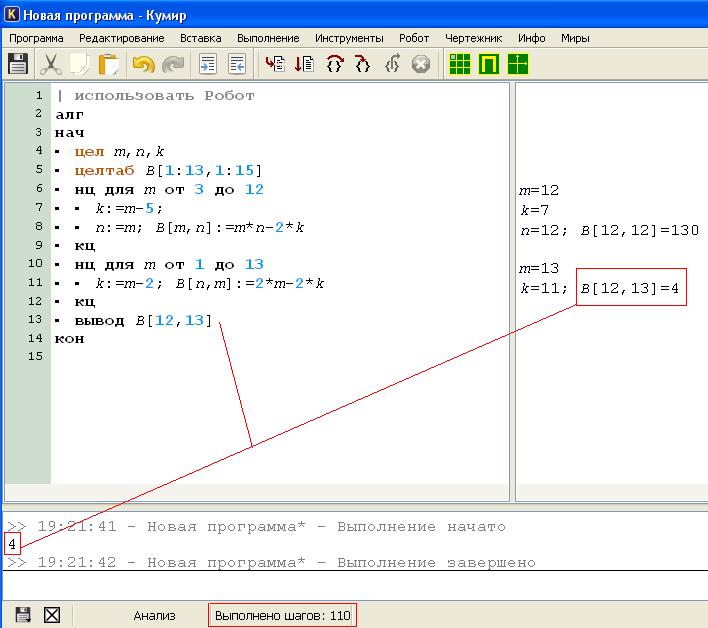This screenshot has width=708, height=628.
Task: Open the Программа menu
Action: tap(36, 38)
